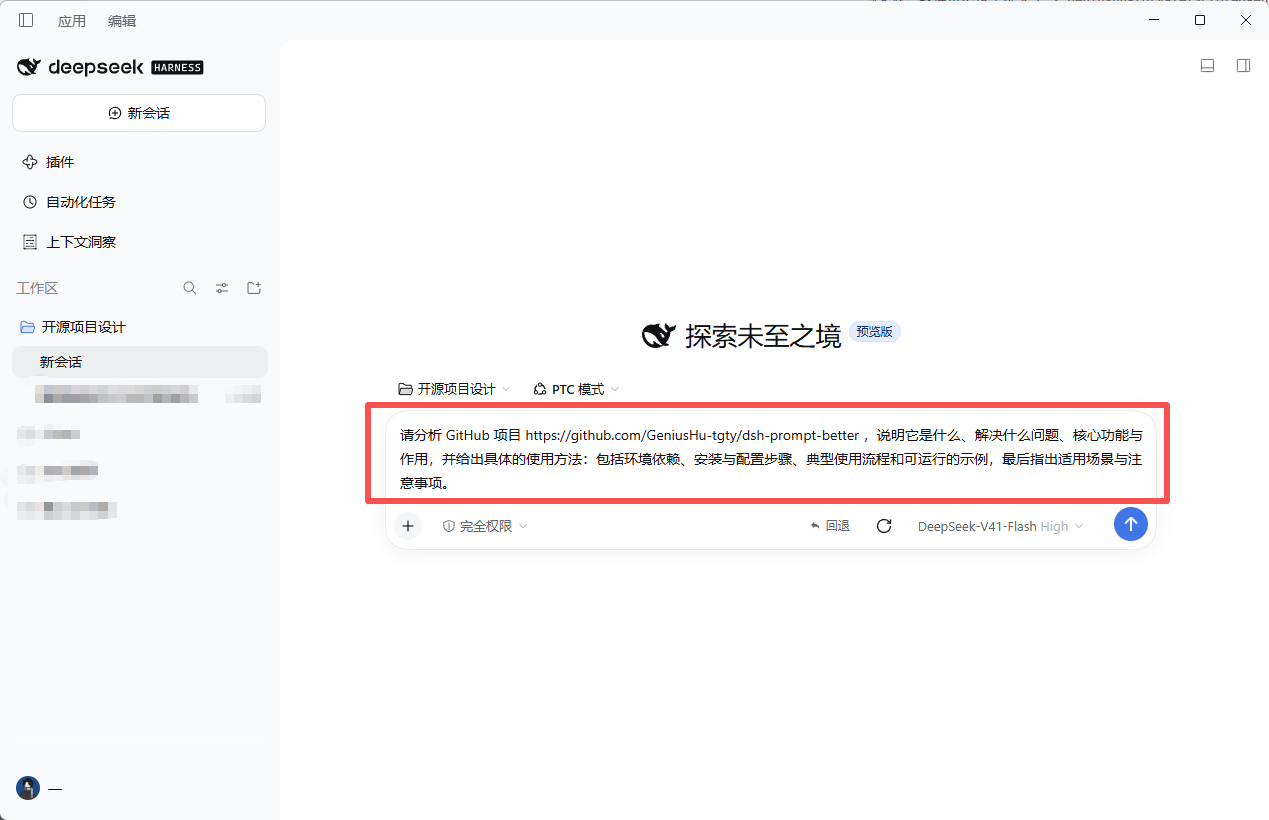1269x820 pixels.
Task: Click the user avatar at bottom left
Action: tap(28, 788)
